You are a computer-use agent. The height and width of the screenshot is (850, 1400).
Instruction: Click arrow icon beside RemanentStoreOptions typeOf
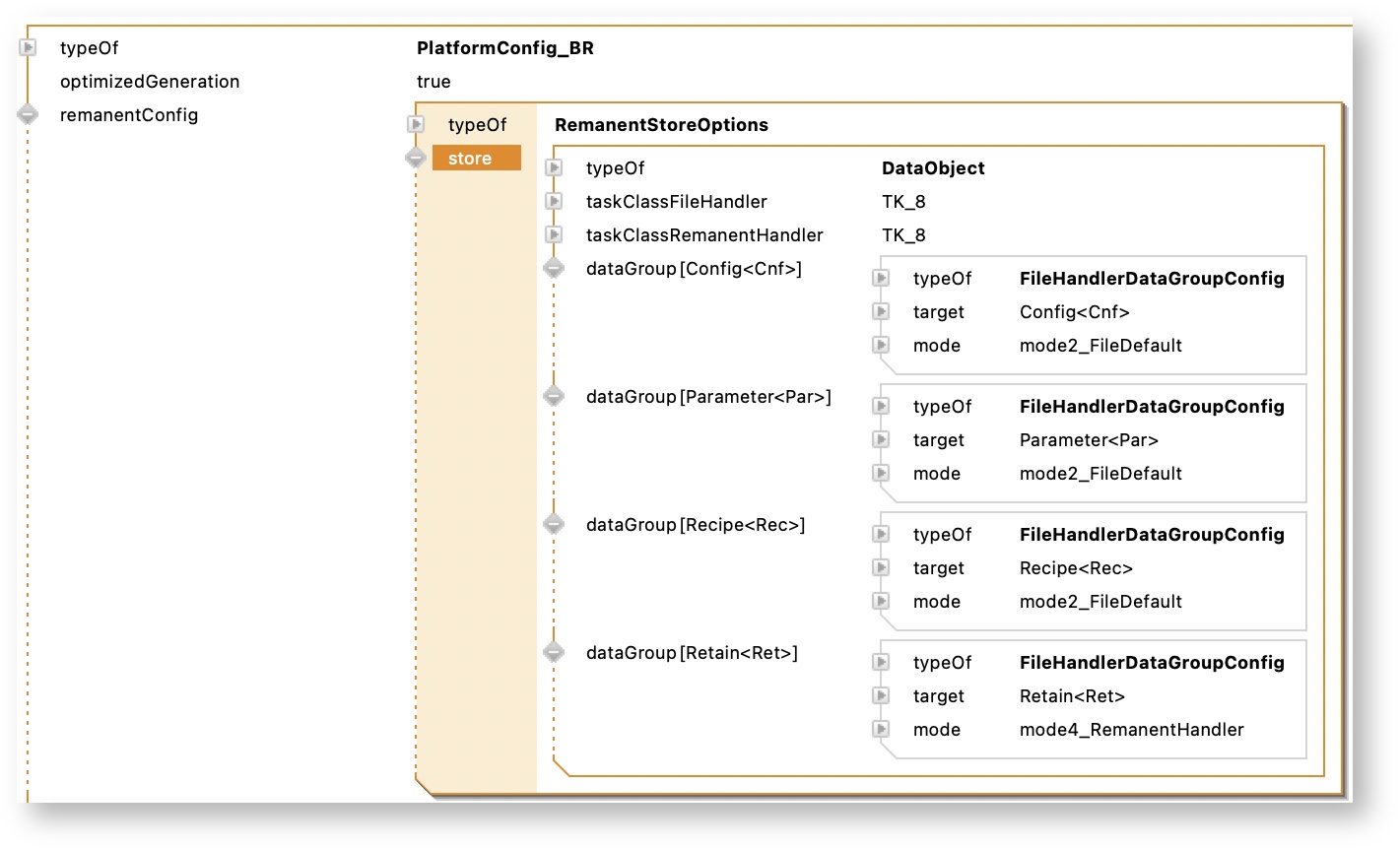click(x=416, y=125)
